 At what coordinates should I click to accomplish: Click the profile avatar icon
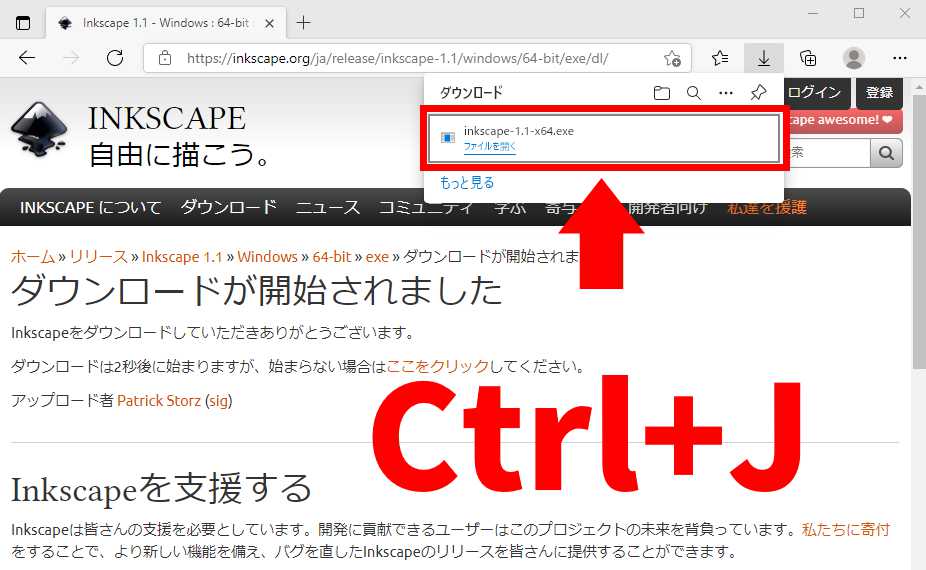[x=853, y=58]
